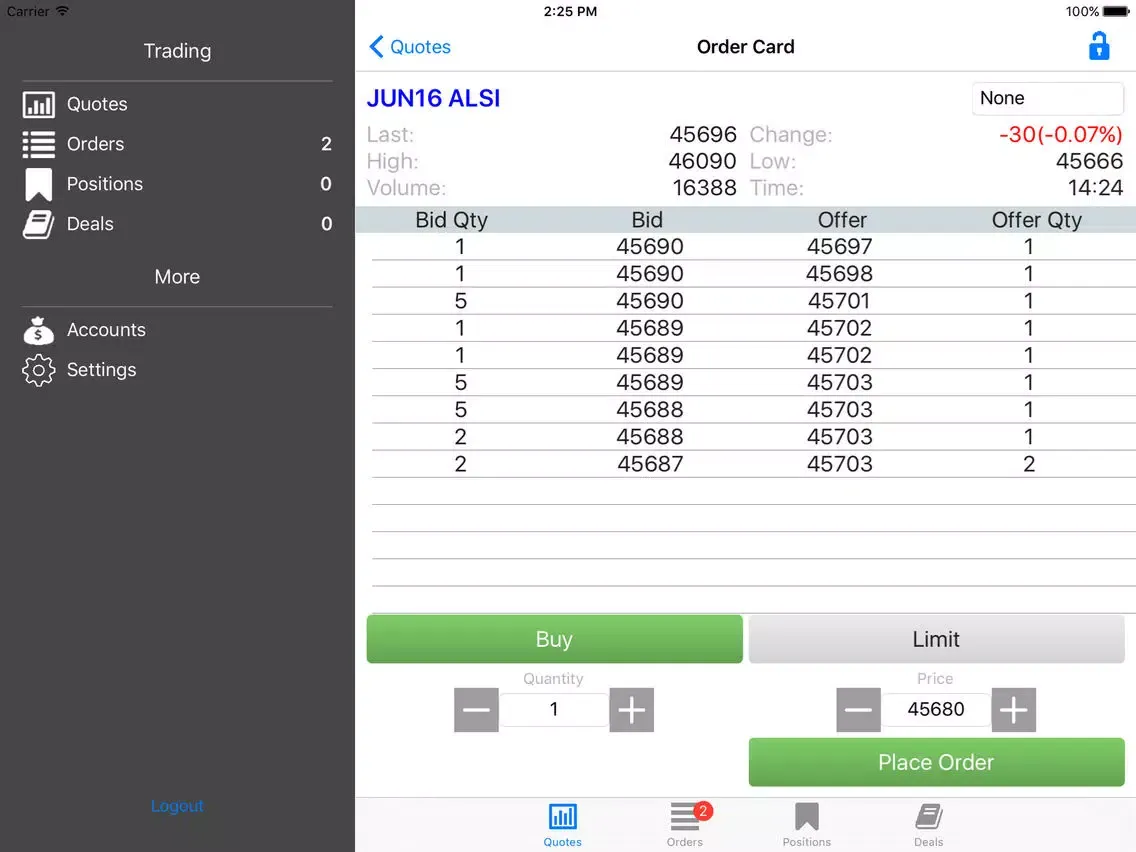Click the Deals book icon in sidebar

pos(38,224)
